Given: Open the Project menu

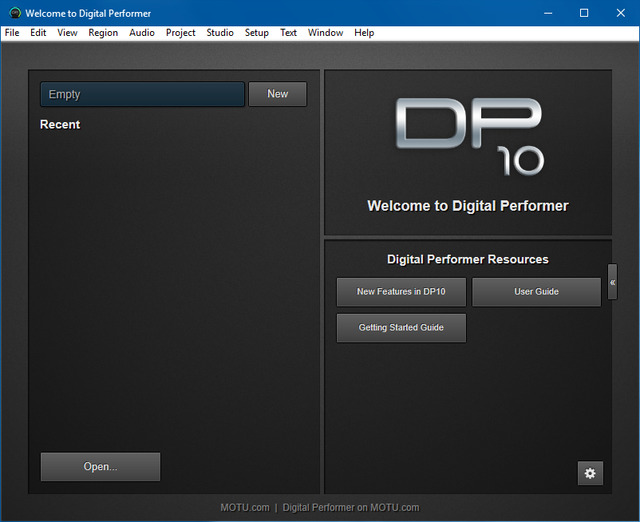Looking at the screenshot, I should point(181,33).
